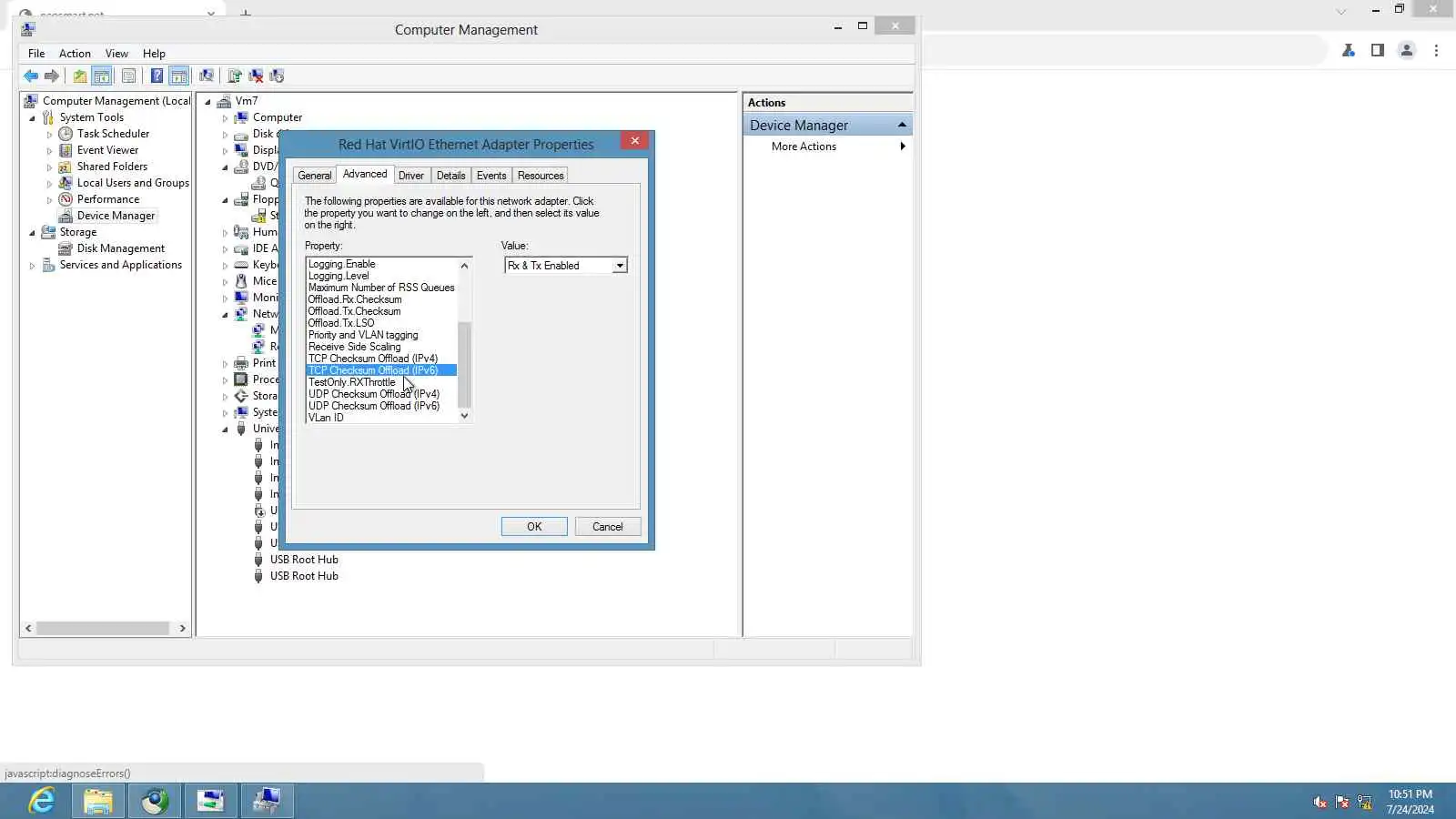Switch to the Resources tab

pos(541,176)
